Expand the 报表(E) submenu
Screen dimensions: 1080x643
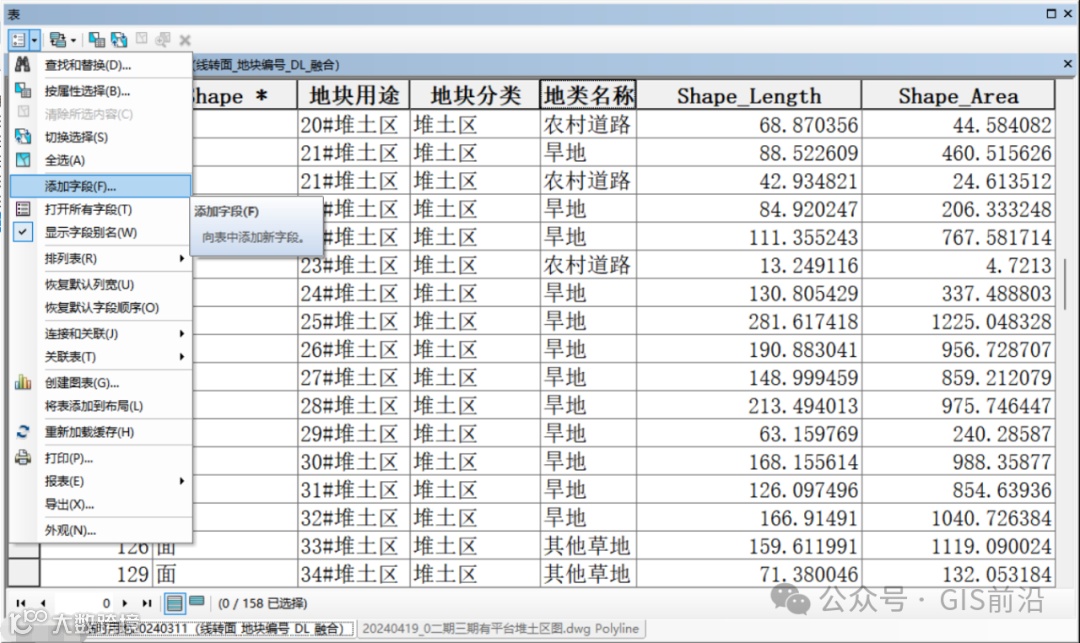coord(101,481)
